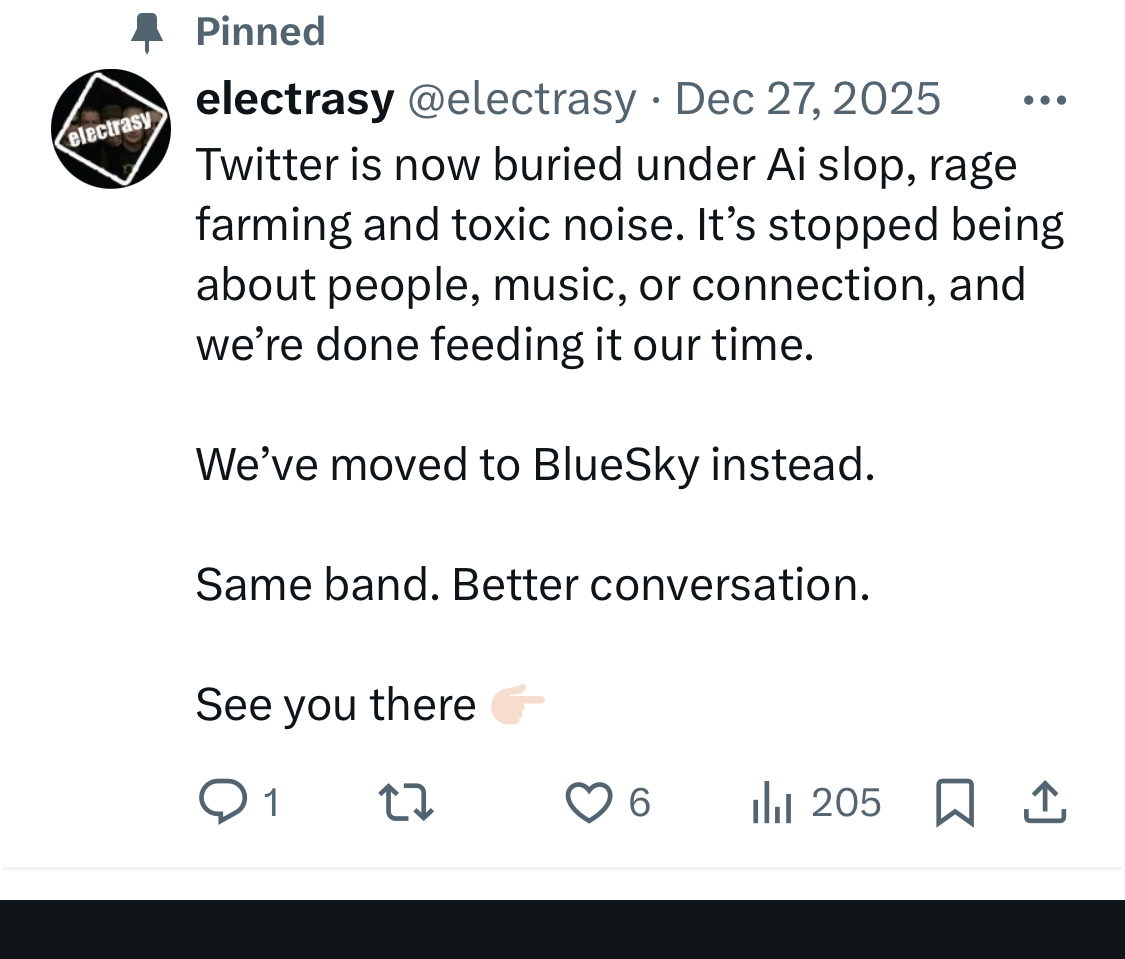The width and height of the screenshot is (1125, 959).
Task: Open electrasy's profile picture
Action: 111,129
